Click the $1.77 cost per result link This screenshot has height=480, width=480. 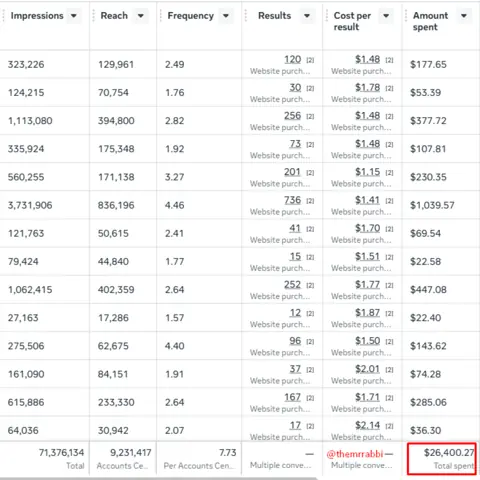pyautogui.click(x=368, y=285)
